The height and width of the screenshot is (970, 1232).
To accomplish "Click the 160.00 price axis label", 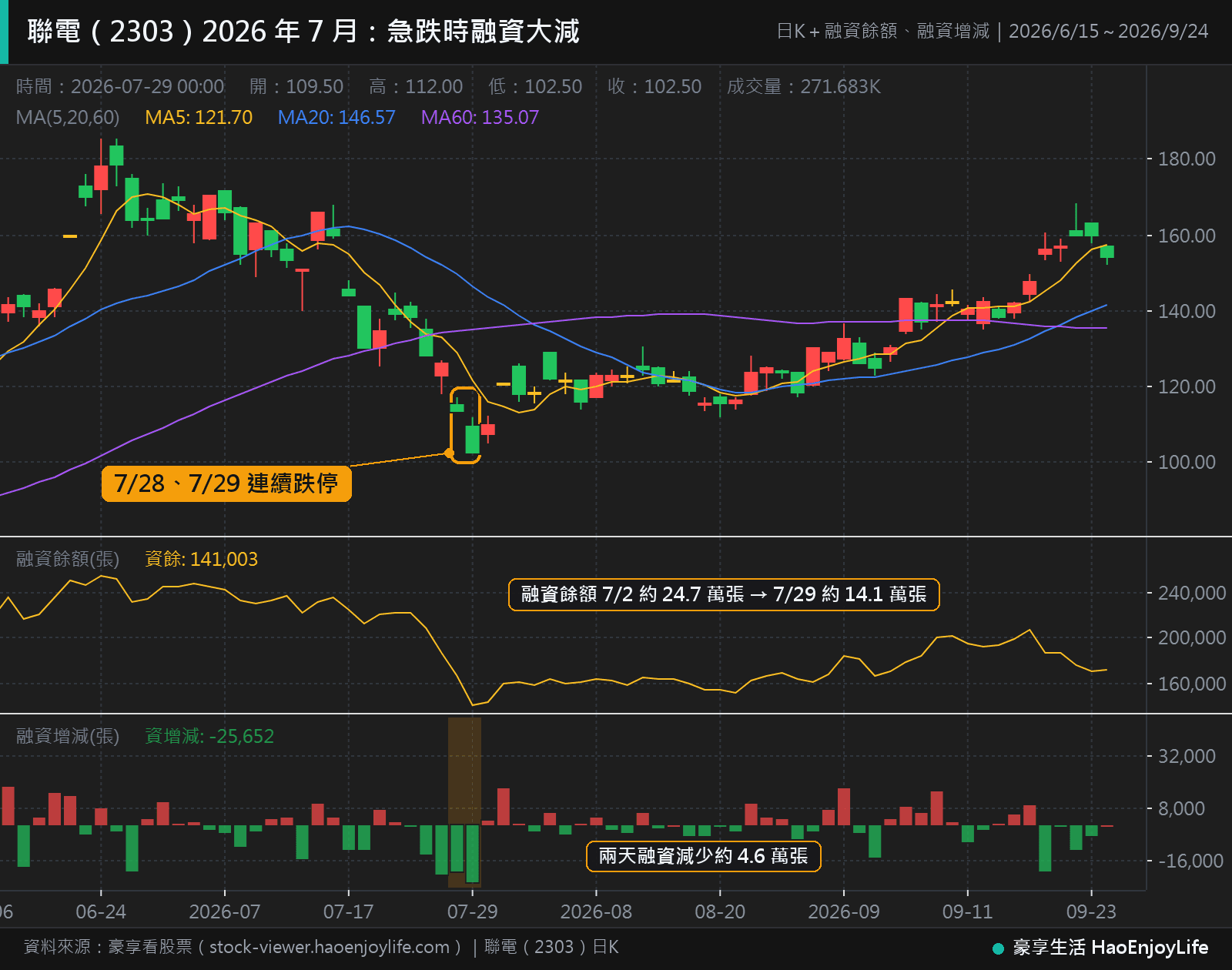I will [x=1187, y=236].
